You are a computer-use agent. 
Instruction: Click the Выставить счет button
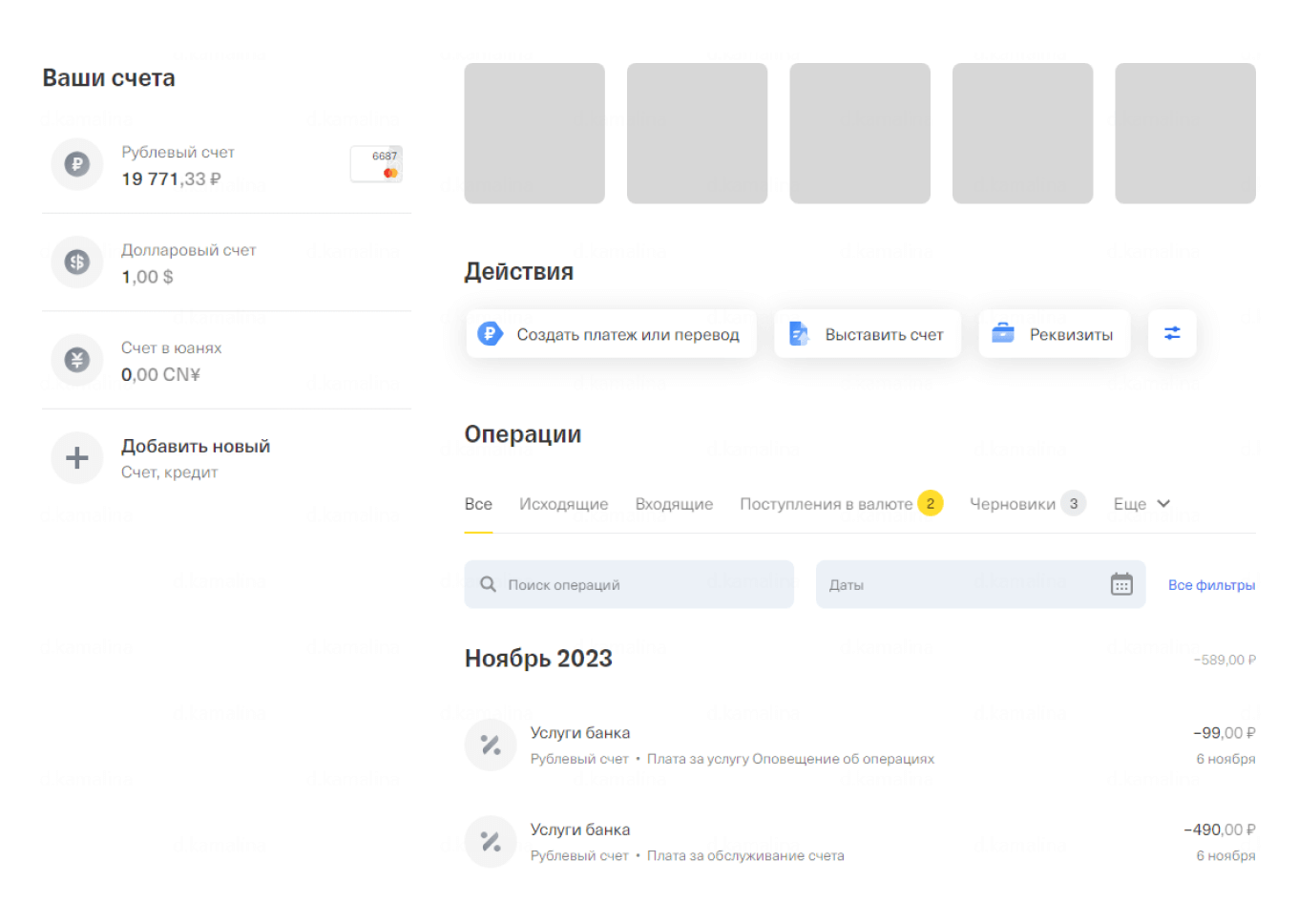[x=867, y=334]
